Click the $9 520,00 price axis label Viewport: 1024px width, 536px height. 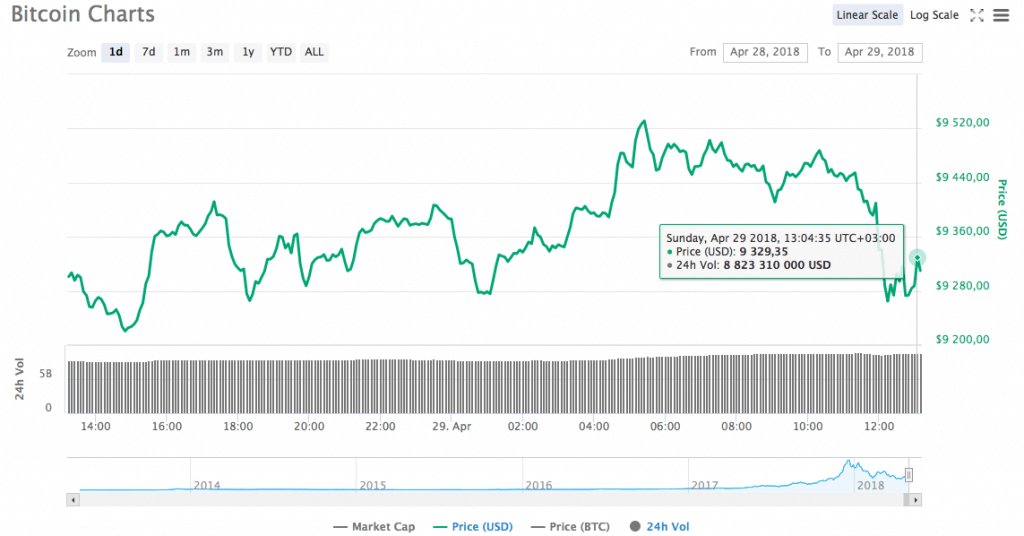coord(962,123)
